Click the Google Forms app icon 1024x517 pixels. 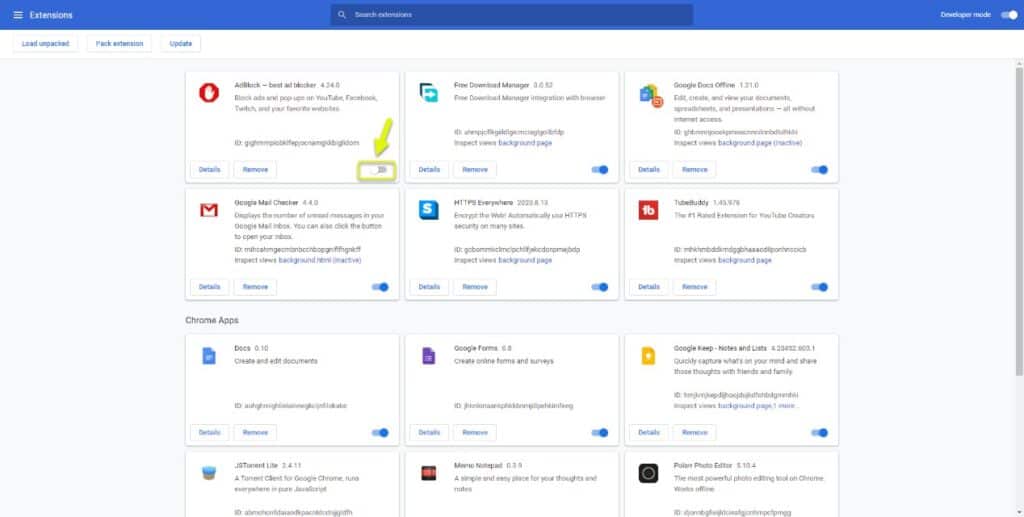(x=428, y=356)
